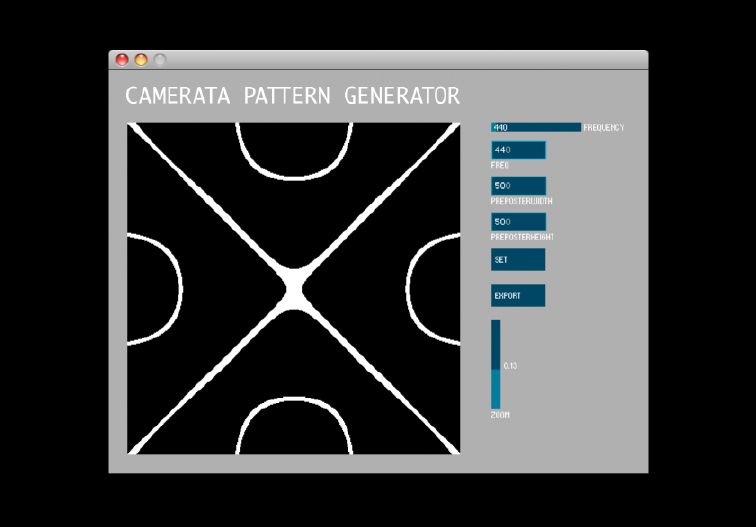Click the SET button
The width and height of the screenshot is (756, 527).
pos(517,260)
